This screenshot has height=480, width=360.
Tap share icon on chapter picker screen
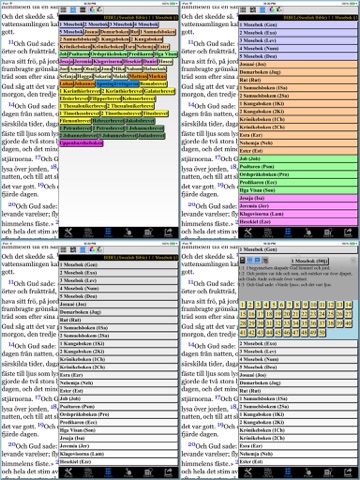tap(348, 472)
